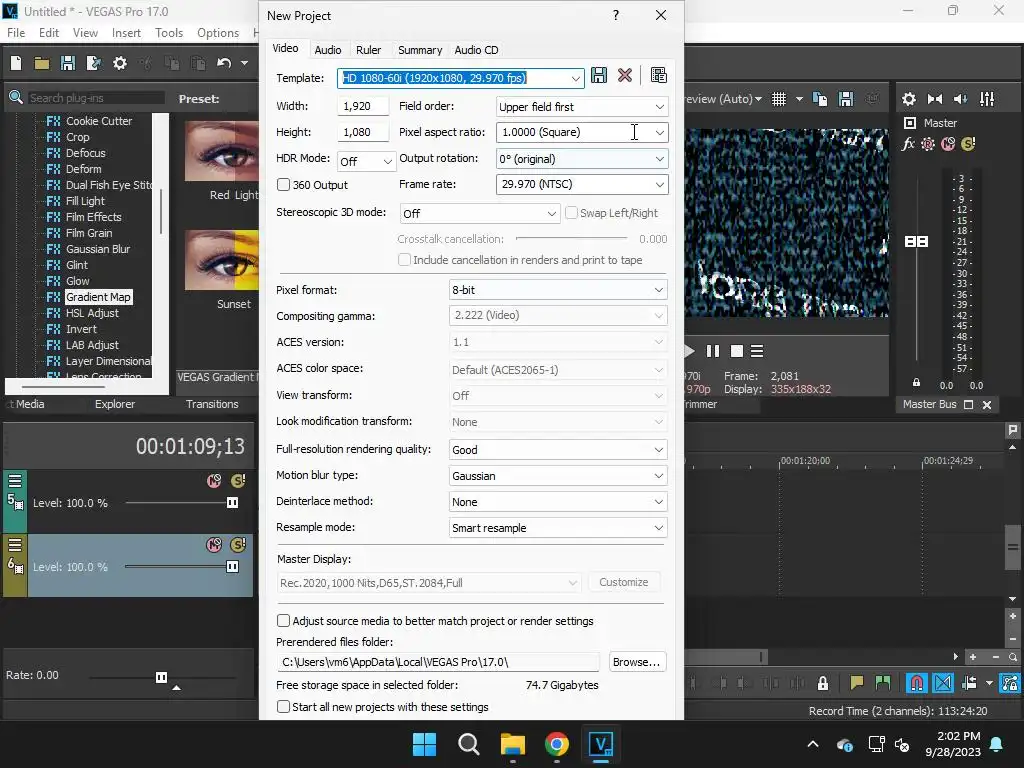Toggle mute button on track 5
This screenshot has height=768, width=1024.
tap(214, 481)
